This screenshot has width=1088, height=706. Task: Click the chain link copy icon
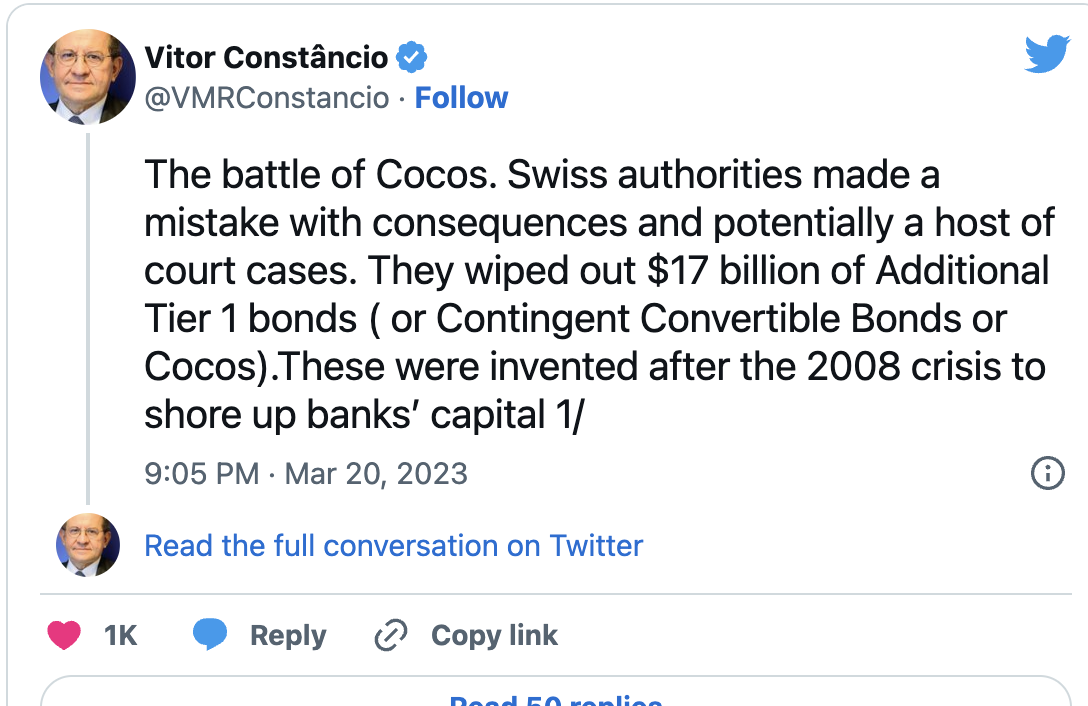pyautogui.click(x=391, y=636)
